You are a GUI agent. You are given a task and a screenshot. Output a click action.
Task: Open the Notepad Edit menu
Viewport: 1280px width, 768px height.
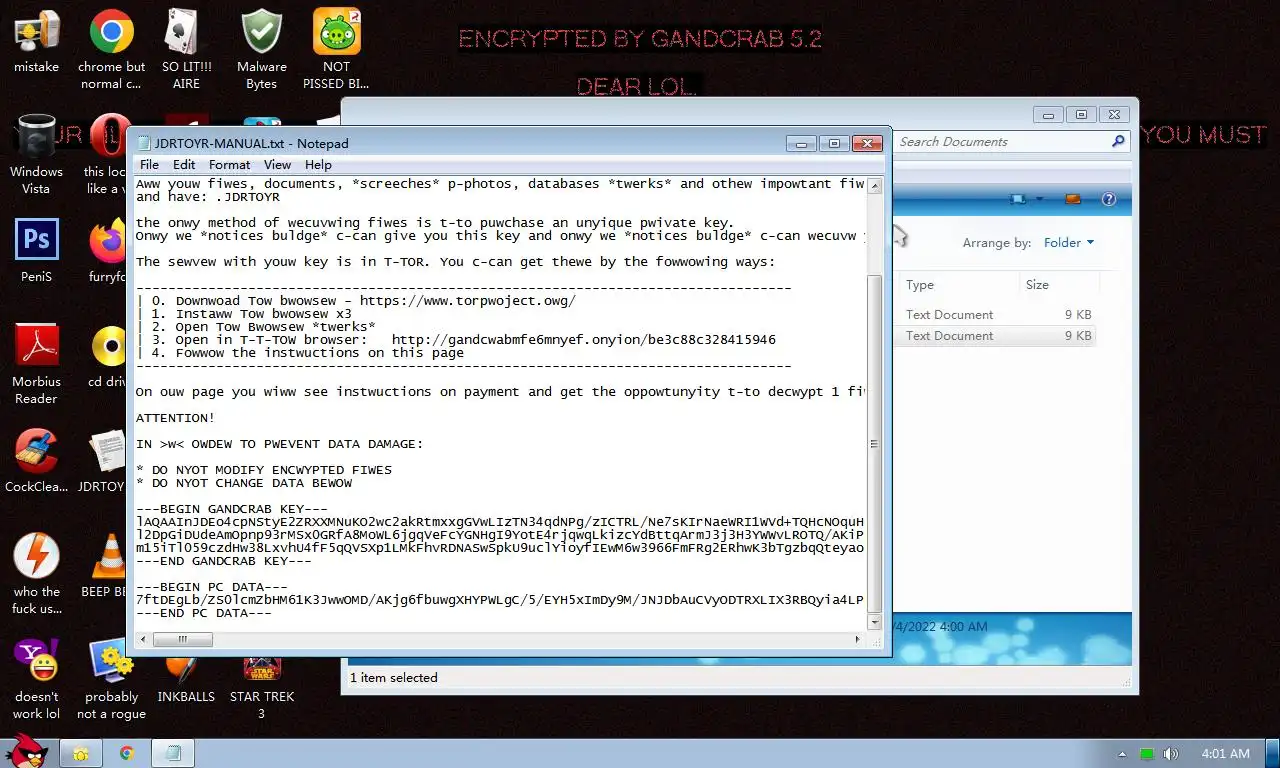point(184,165)
